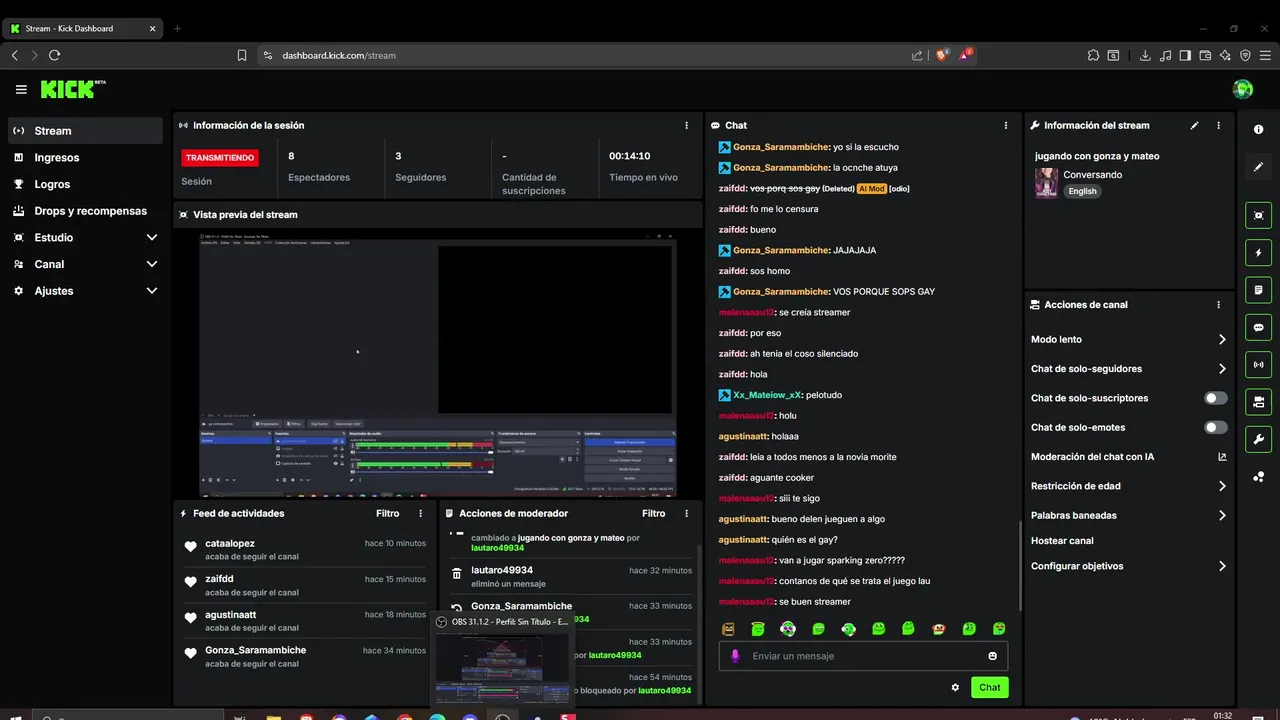
Task: Click the pencil icon in the right sidebar
Action: click(x=1259, y=167)
